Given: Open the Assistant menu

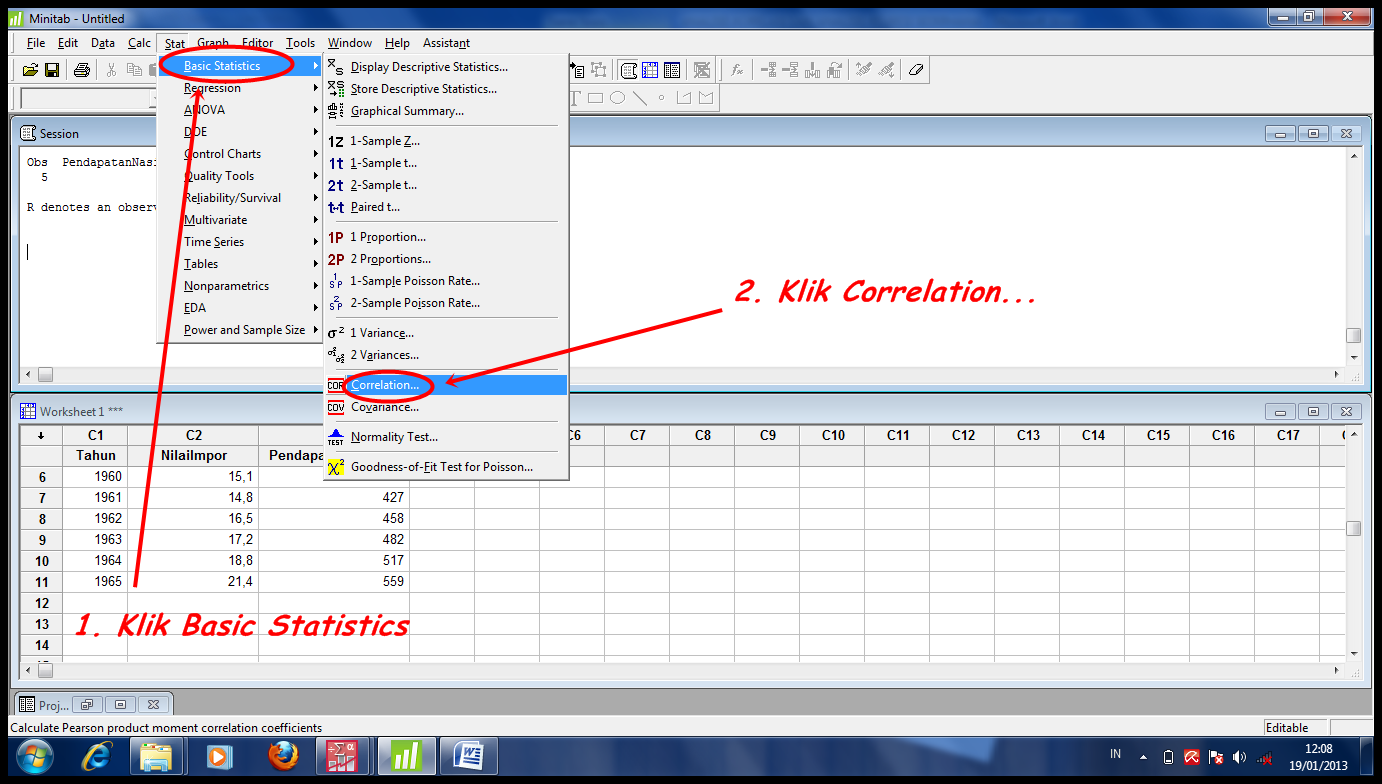Looking at the screenshot, I should tap(446, 43).
